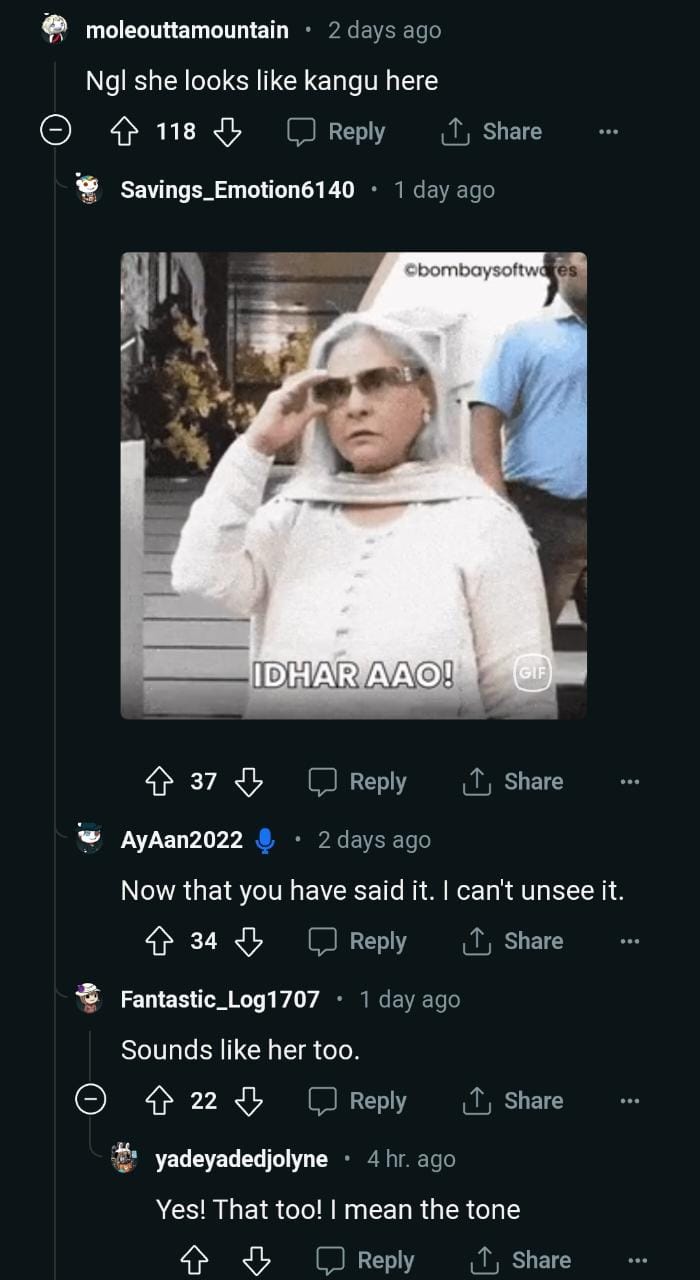Reply to moleouttamountain's comment

click(336, 132)
